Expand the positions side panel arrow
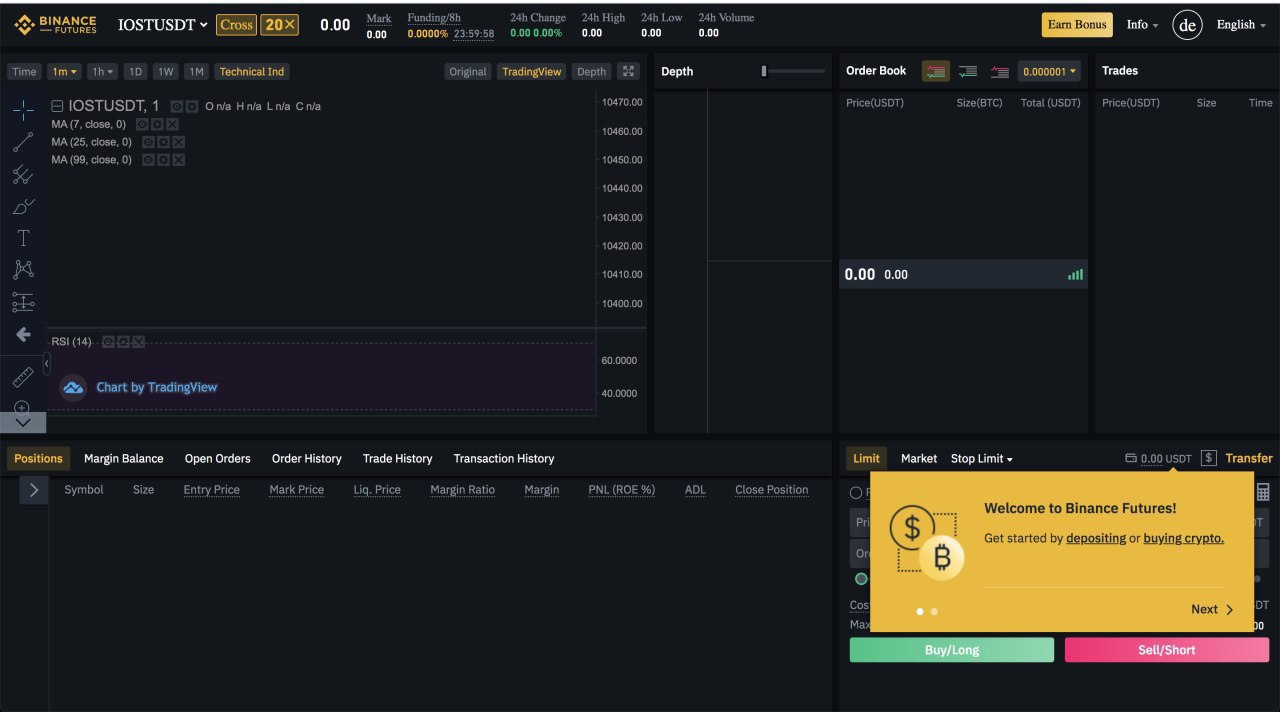 34,490
